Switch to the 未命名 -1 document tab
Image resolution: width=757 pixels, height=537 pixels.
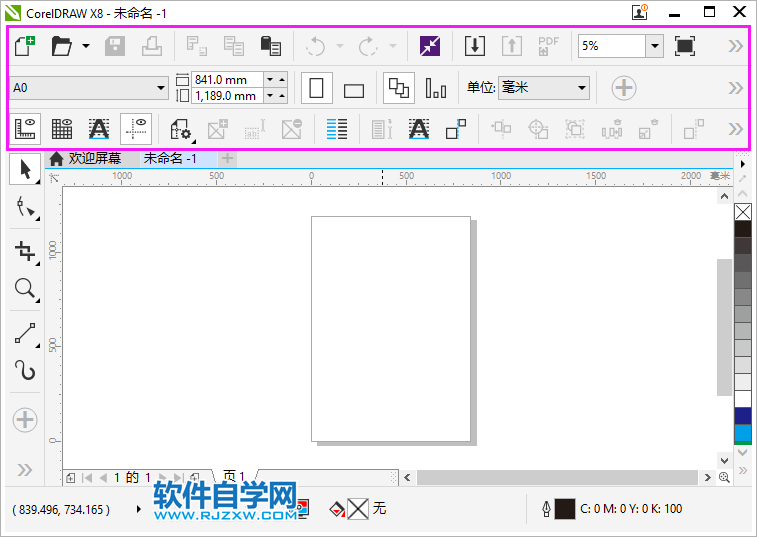point(170,158)
